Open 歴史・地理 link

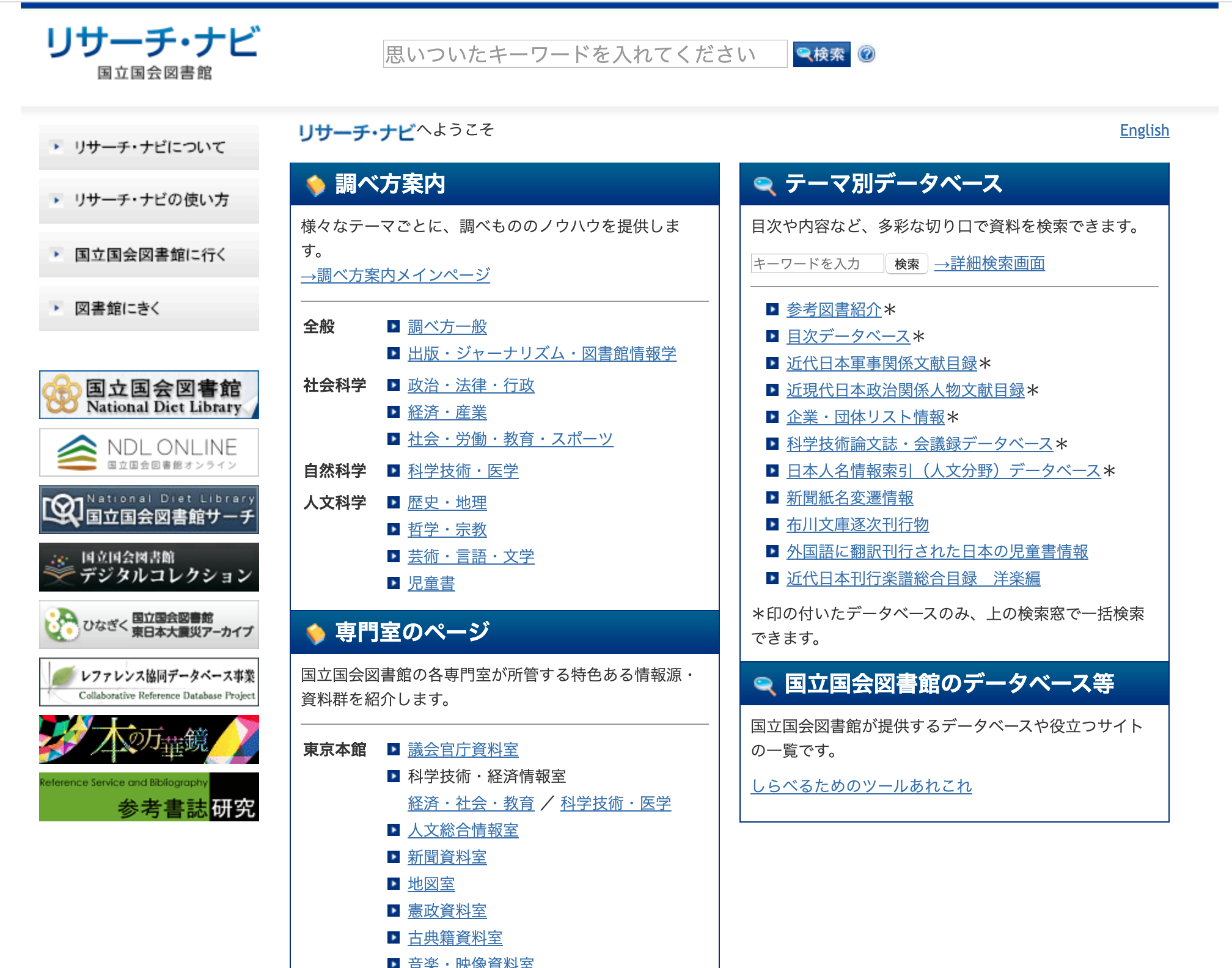447,503
